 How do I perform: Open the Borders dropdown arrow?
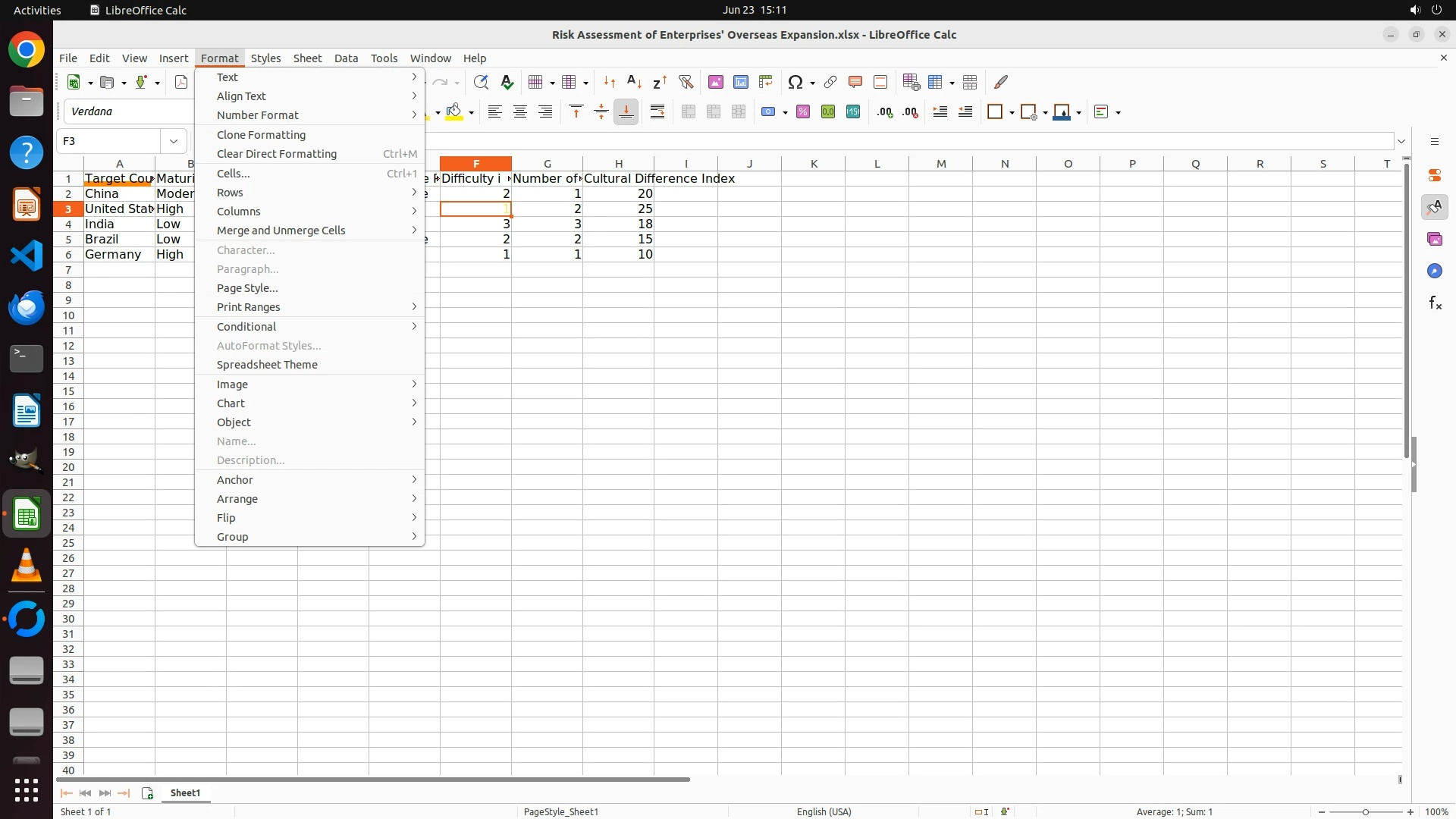(x=1012, y=112)
